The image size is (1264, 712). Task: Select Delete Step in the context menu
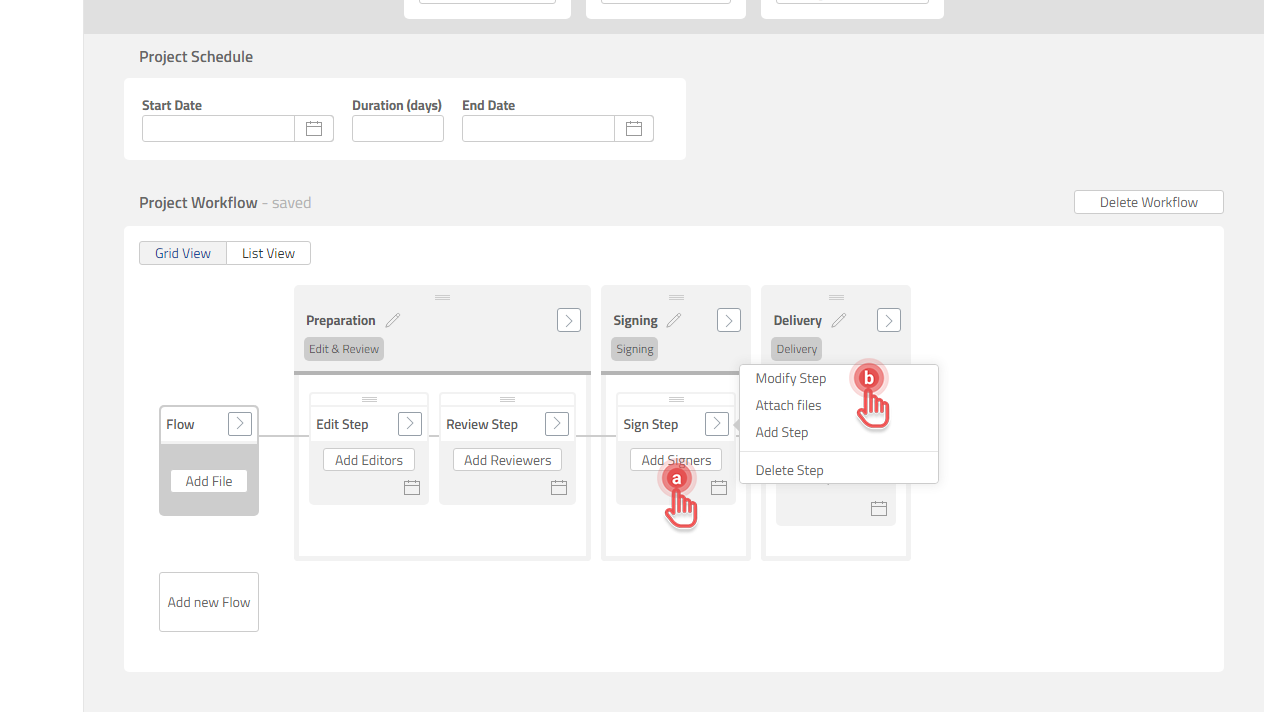tap(789, 470)
